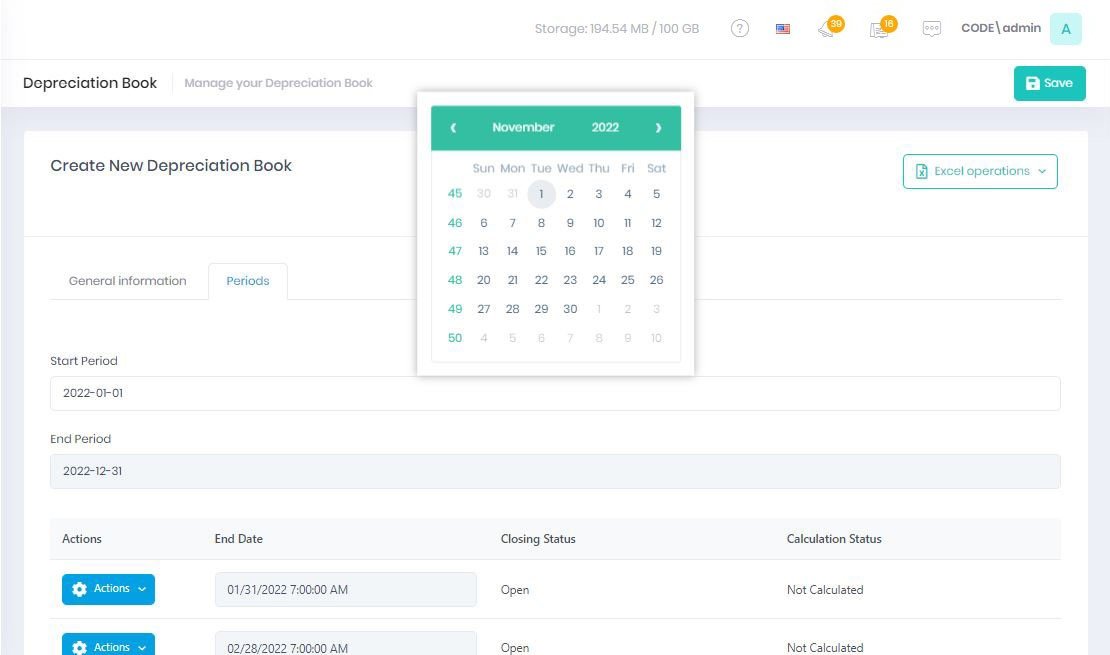Viewport: 1110px width, 655px height.
Task: Open notifications icon with 38 badge
Action: (x=828, y=29)
